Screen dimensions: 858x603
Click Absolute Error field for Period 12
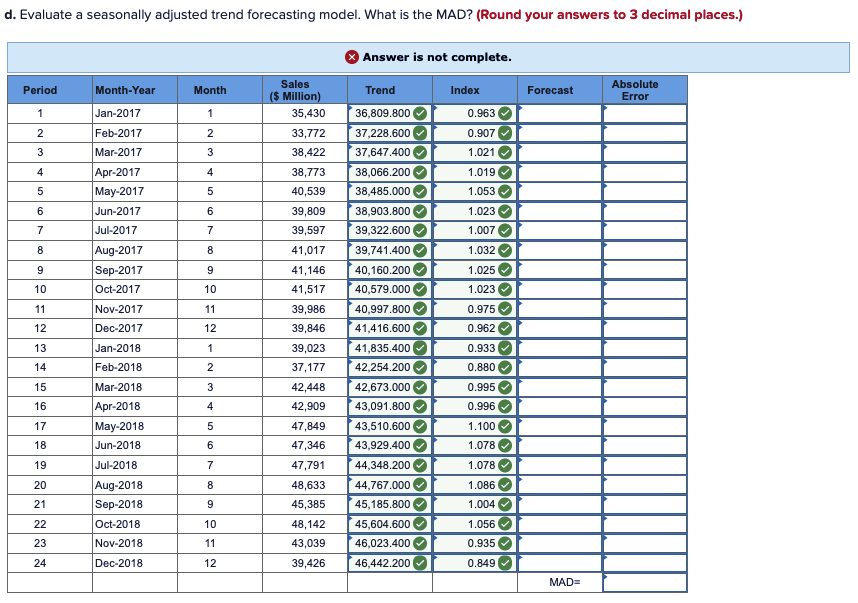[x=643, y=328]
